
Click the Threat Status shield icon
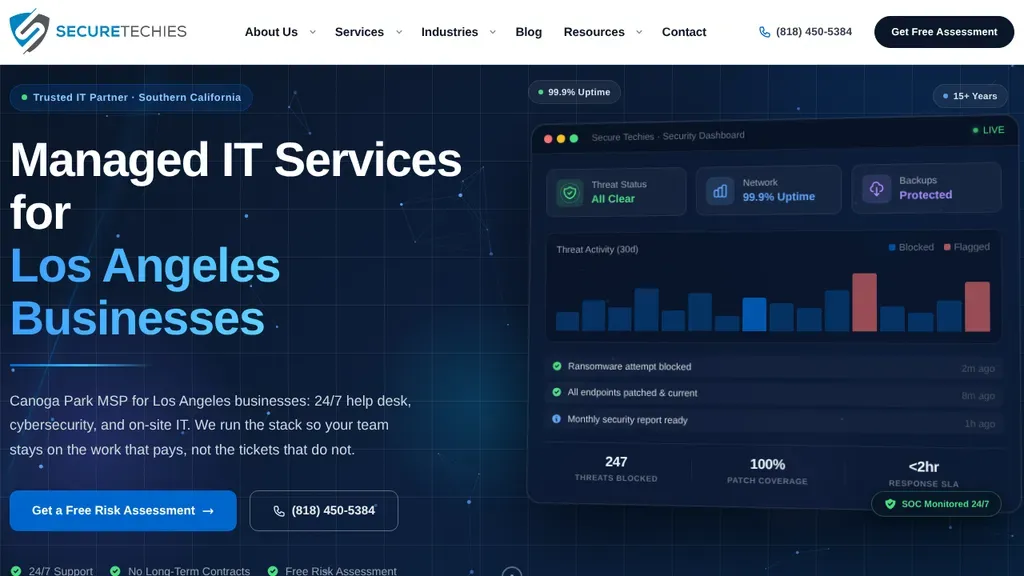coord(569,193)
